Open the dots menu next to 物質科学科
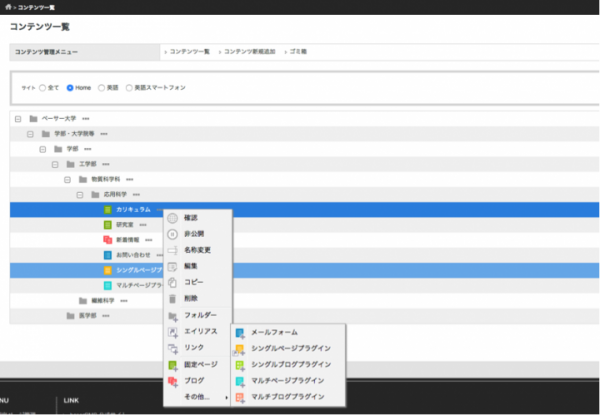Viewport: 600px width, 415px height. (130, 179)
